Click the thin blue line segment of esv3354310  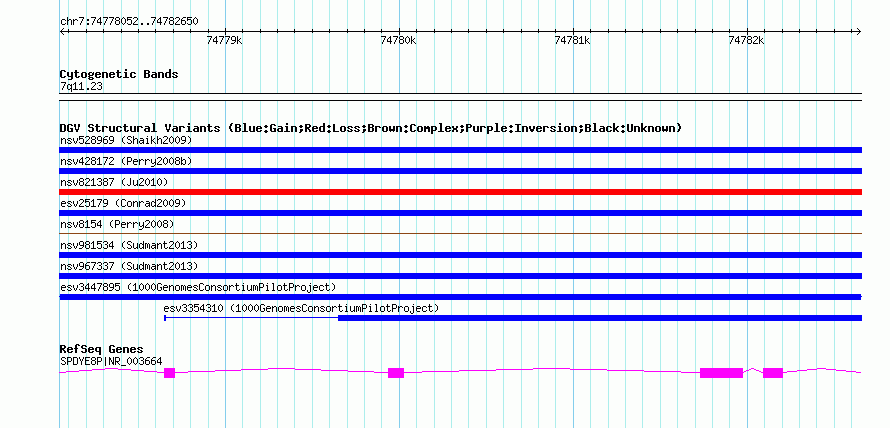coord(251,318)
